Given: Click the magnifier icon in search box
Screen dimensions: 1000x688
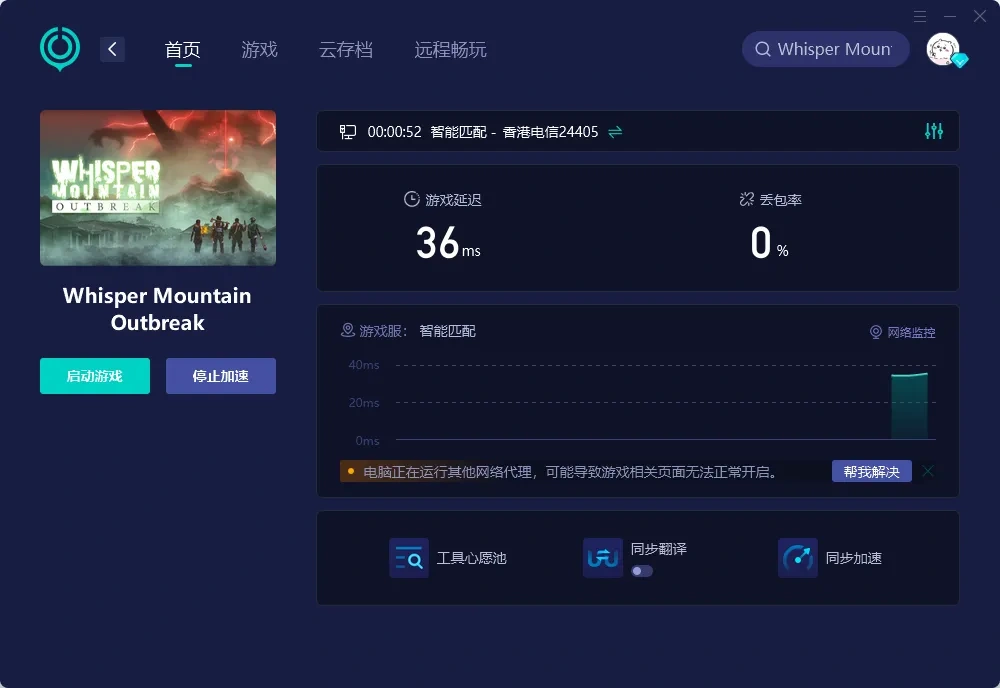Looking at the screenshot, I should pyautogui.click(x=763, y=49).
